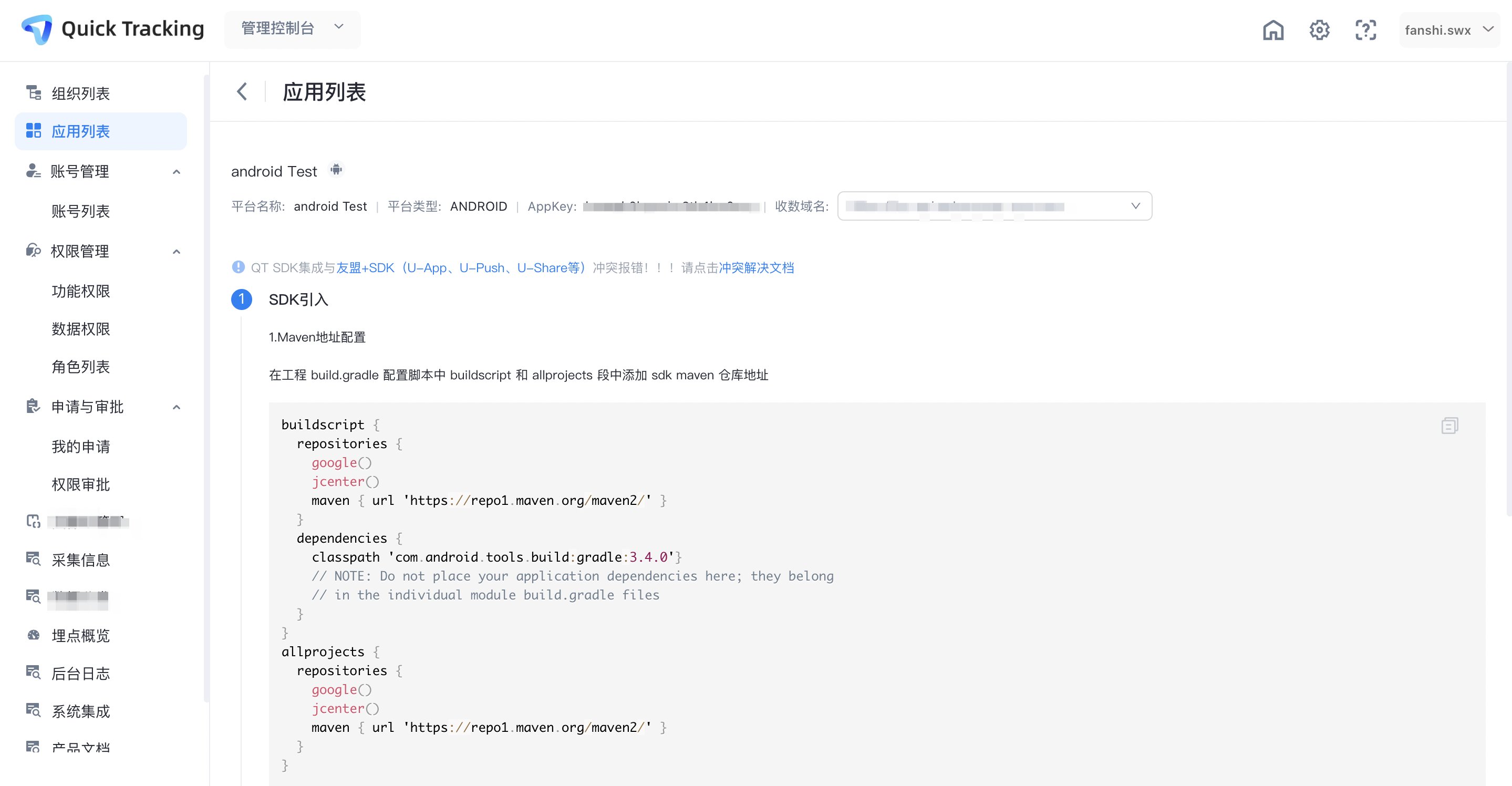Image resolution: width=1512 pixels, height=786 pixels.
Task: Click the blue warning info icon
Action: [237, 267]
